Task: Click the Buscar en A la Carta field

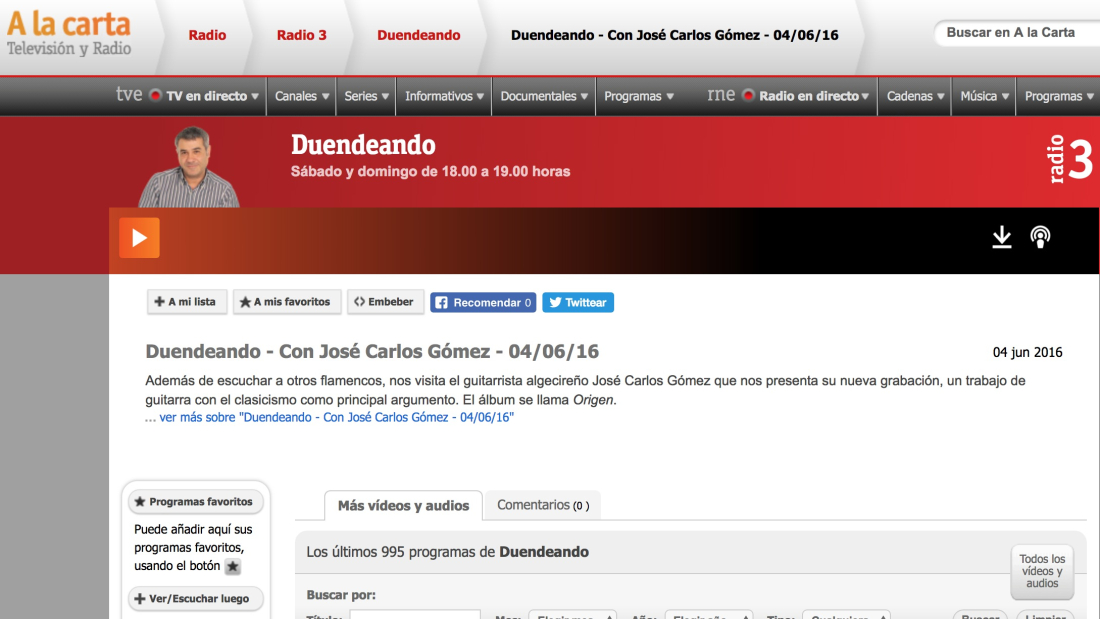Action: click(1015, 33)
